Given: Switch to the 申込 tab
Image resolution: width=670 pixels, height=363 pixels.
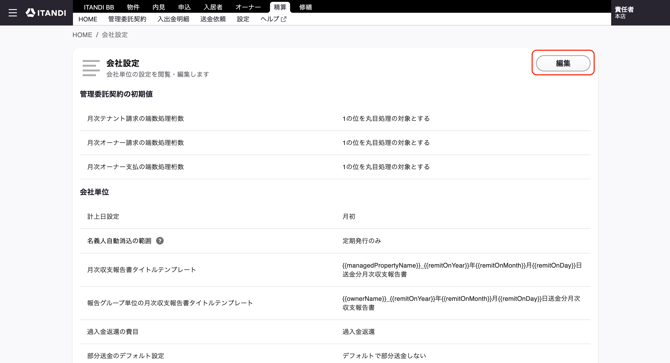Looking at the screenshot, I should coord(184,7).
